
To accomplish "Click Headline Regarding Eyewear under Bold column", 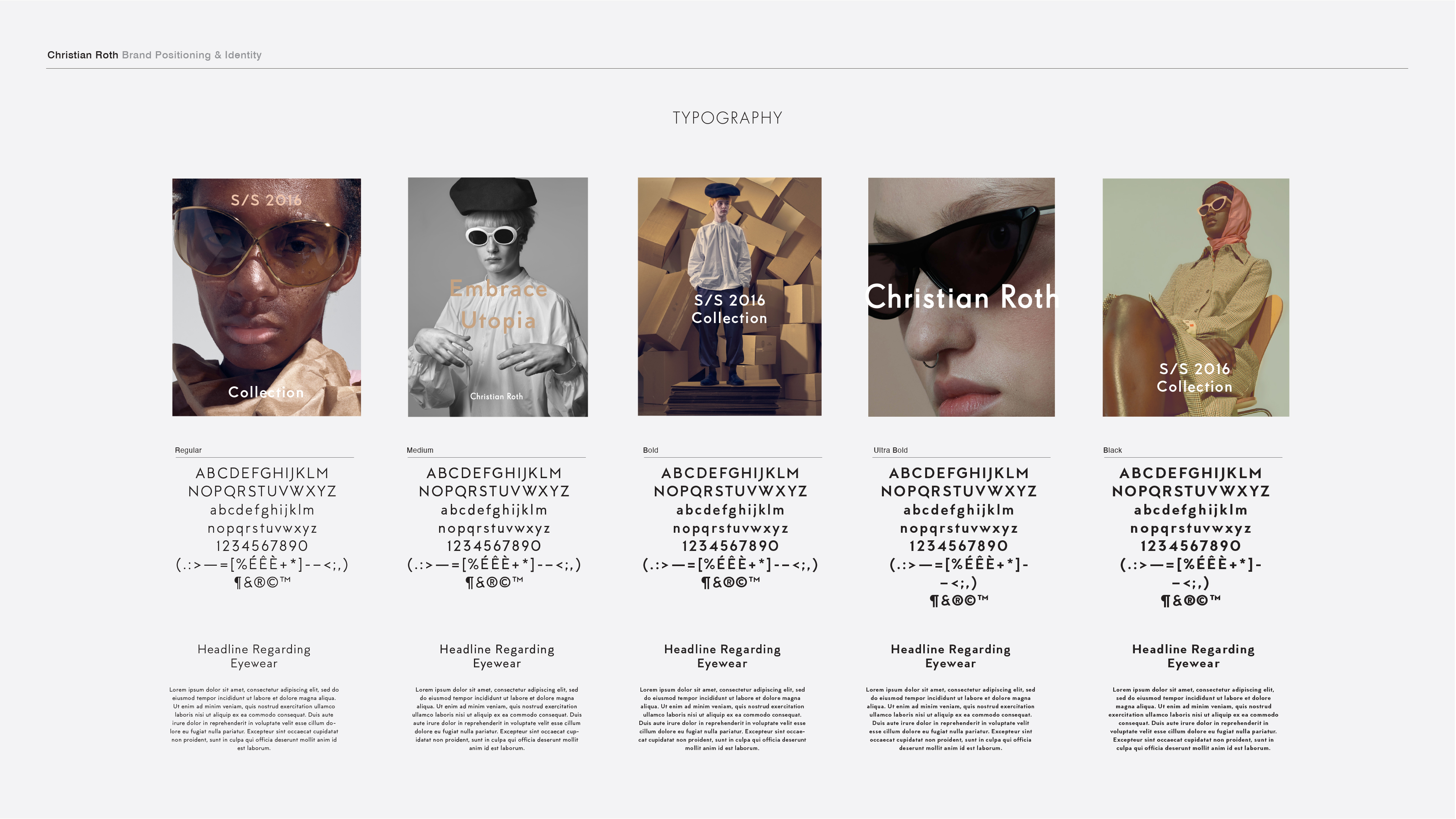I will click(x=722, y=656).
